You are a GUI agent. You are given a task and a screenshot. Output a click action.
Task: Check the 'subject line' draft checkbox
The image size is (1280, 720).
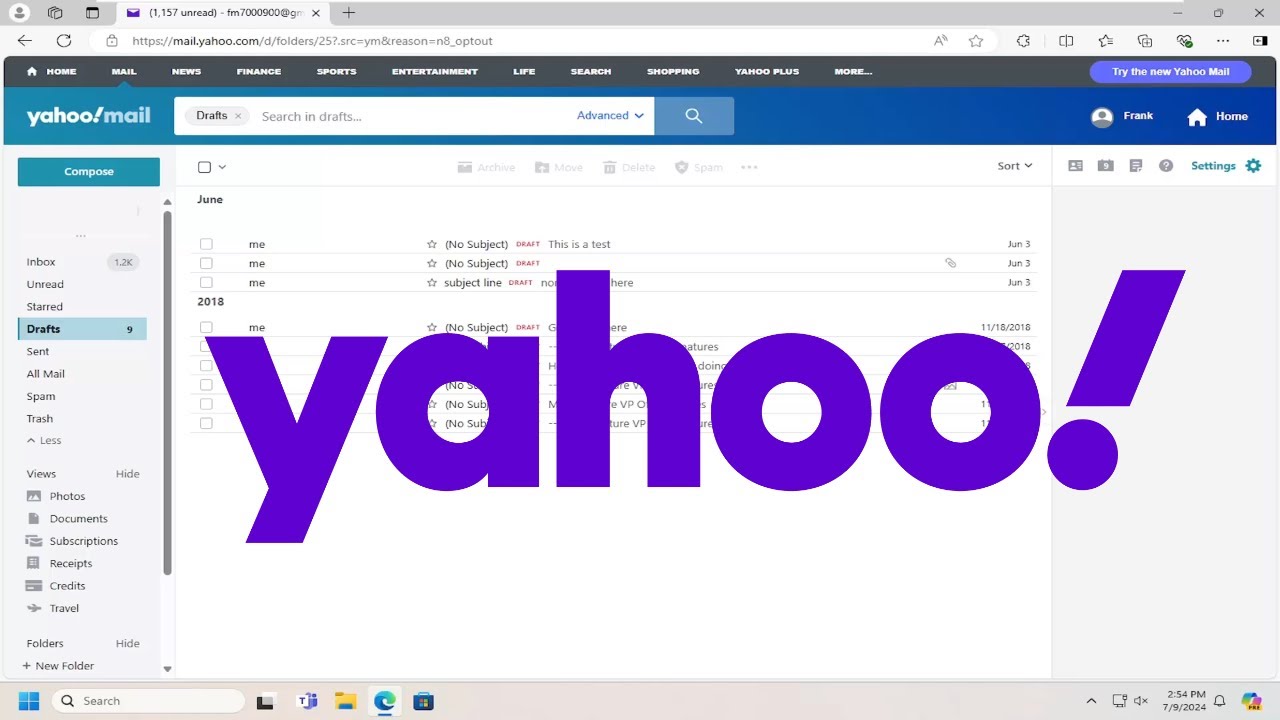[206, 283]
